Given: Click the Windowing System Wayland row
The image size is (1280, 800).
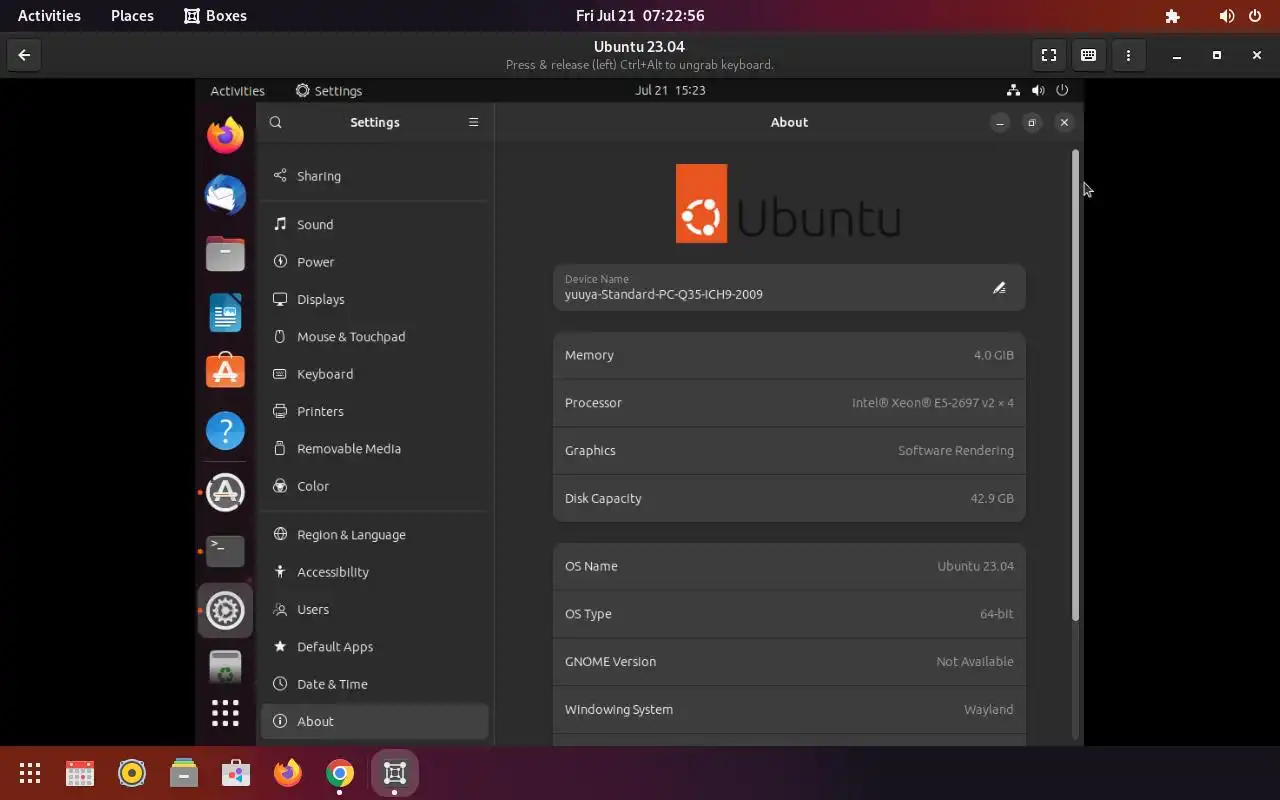Looking at the screenshot, I should [789, 709].
